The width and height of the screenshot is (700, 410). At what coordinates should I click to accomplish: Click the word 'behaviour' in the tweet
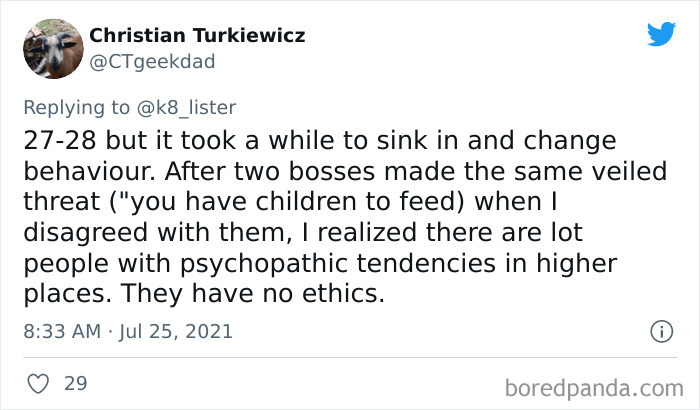pyautogui.click(x=83, y=170)
